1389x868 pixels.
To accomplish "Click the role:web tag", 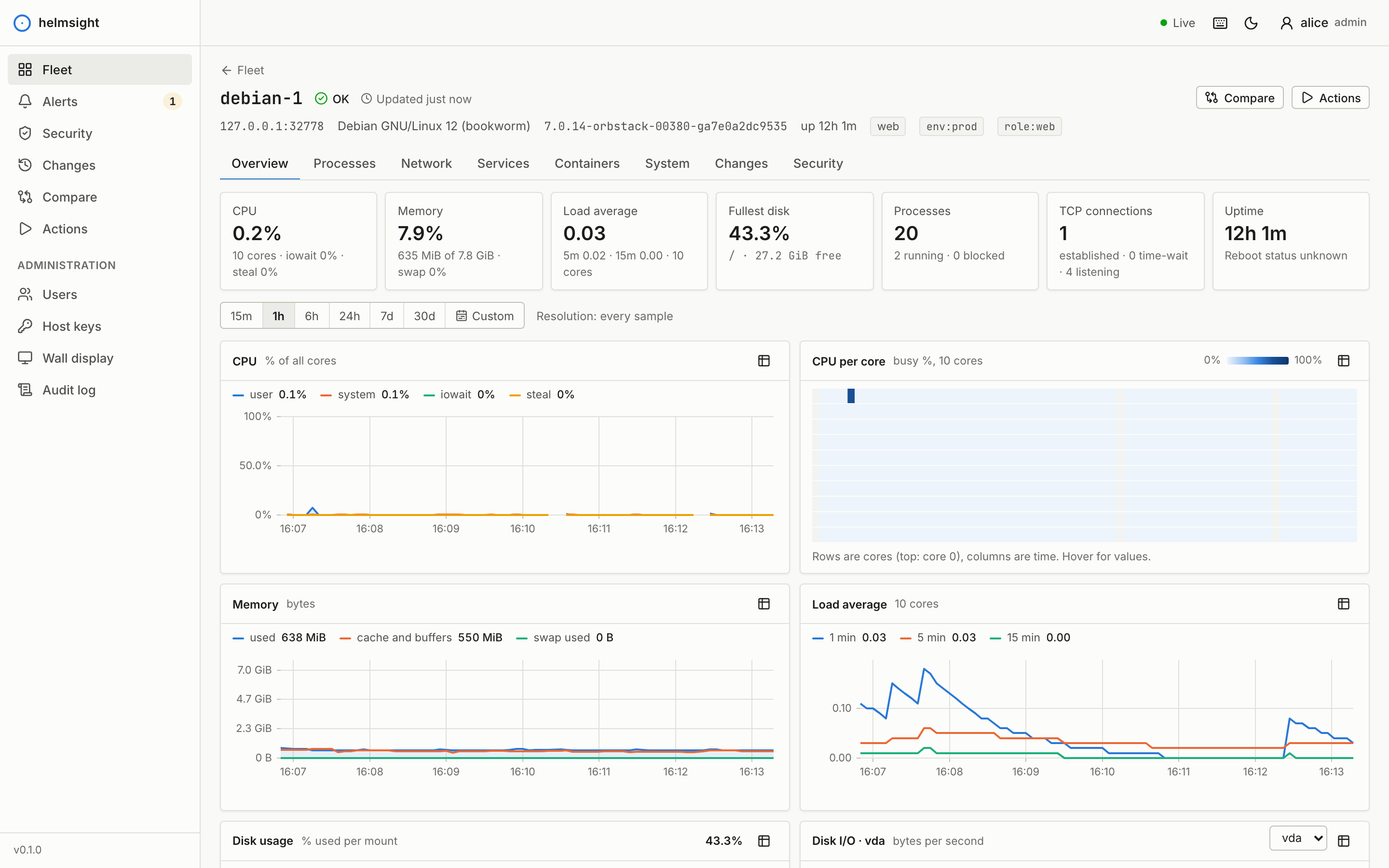I will (1029, 126).
